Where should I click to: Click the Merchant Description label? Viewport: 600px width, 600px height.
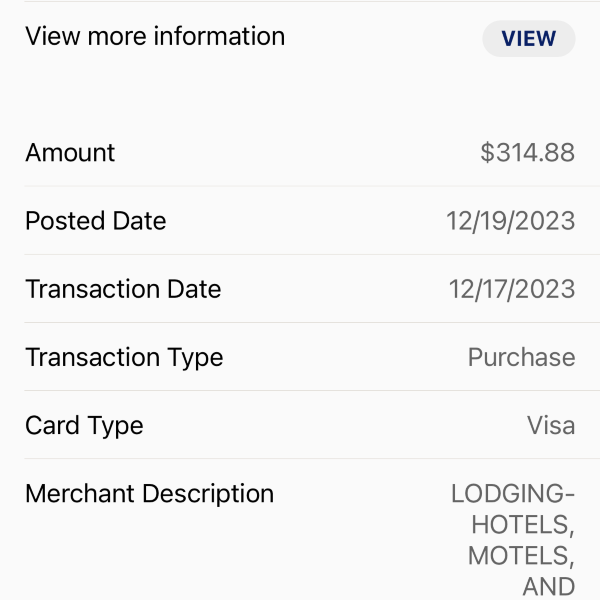click(149, 493)
